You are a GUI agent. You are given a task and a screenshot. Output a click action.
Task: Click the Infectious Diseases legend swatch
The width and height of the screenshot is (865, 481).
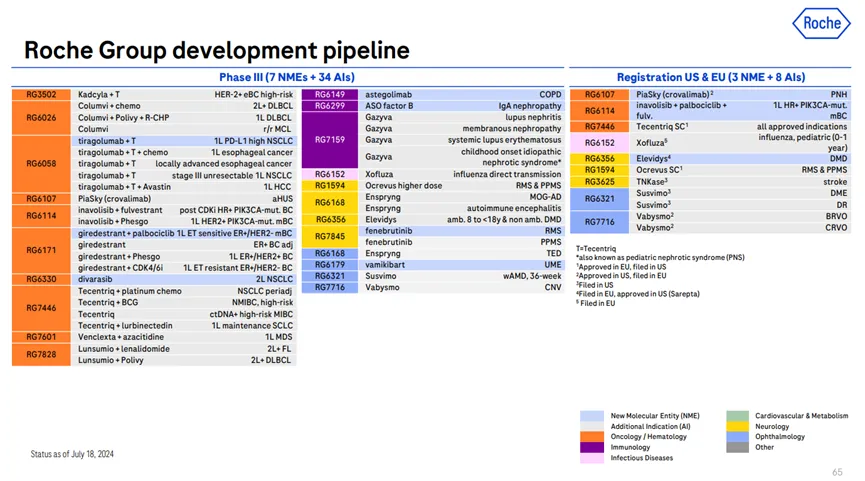592,458
